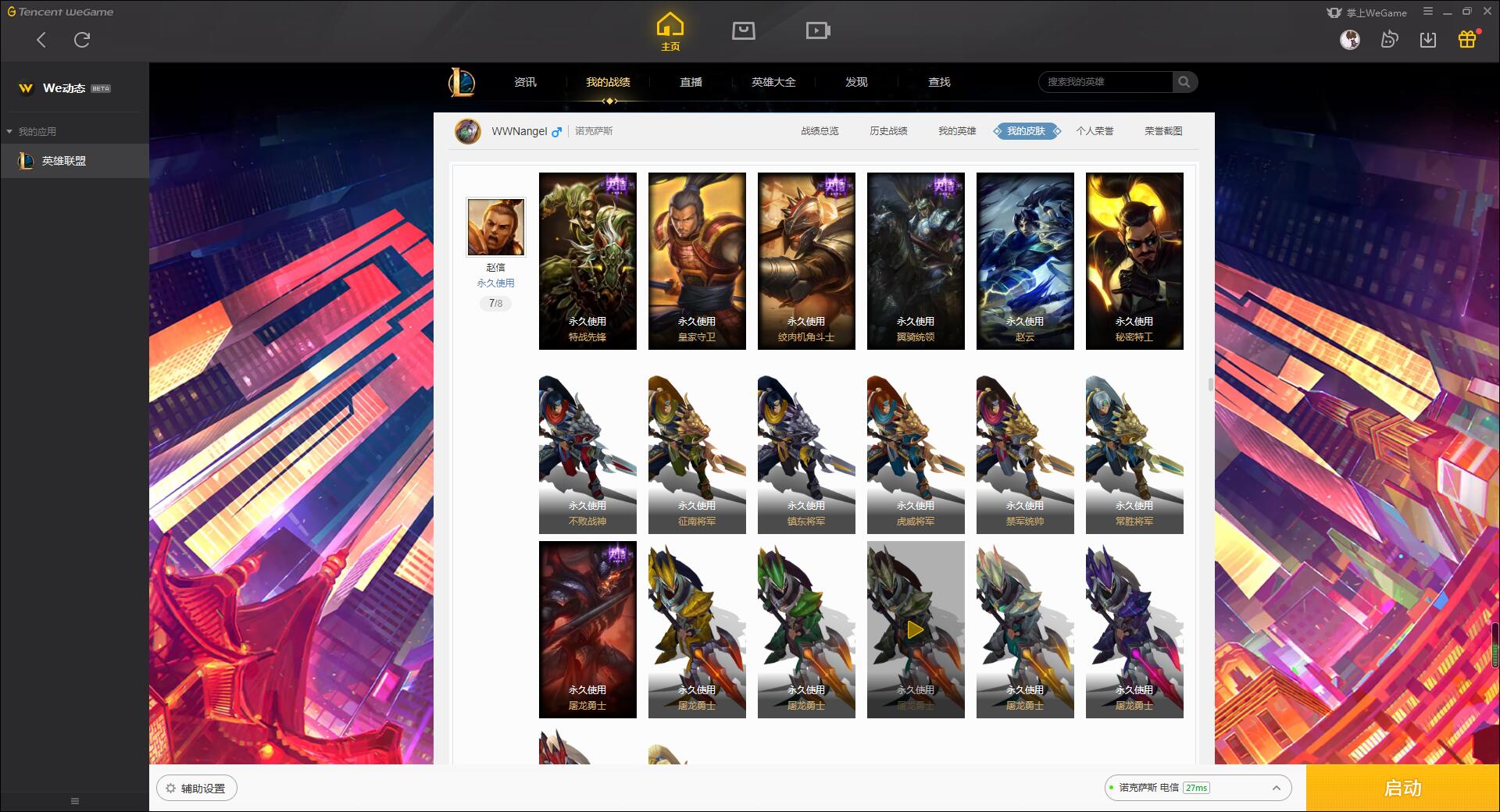Screen dimensions: 1500x812
Task: Click the 启动 launch button
Action: click(1402, 788)
